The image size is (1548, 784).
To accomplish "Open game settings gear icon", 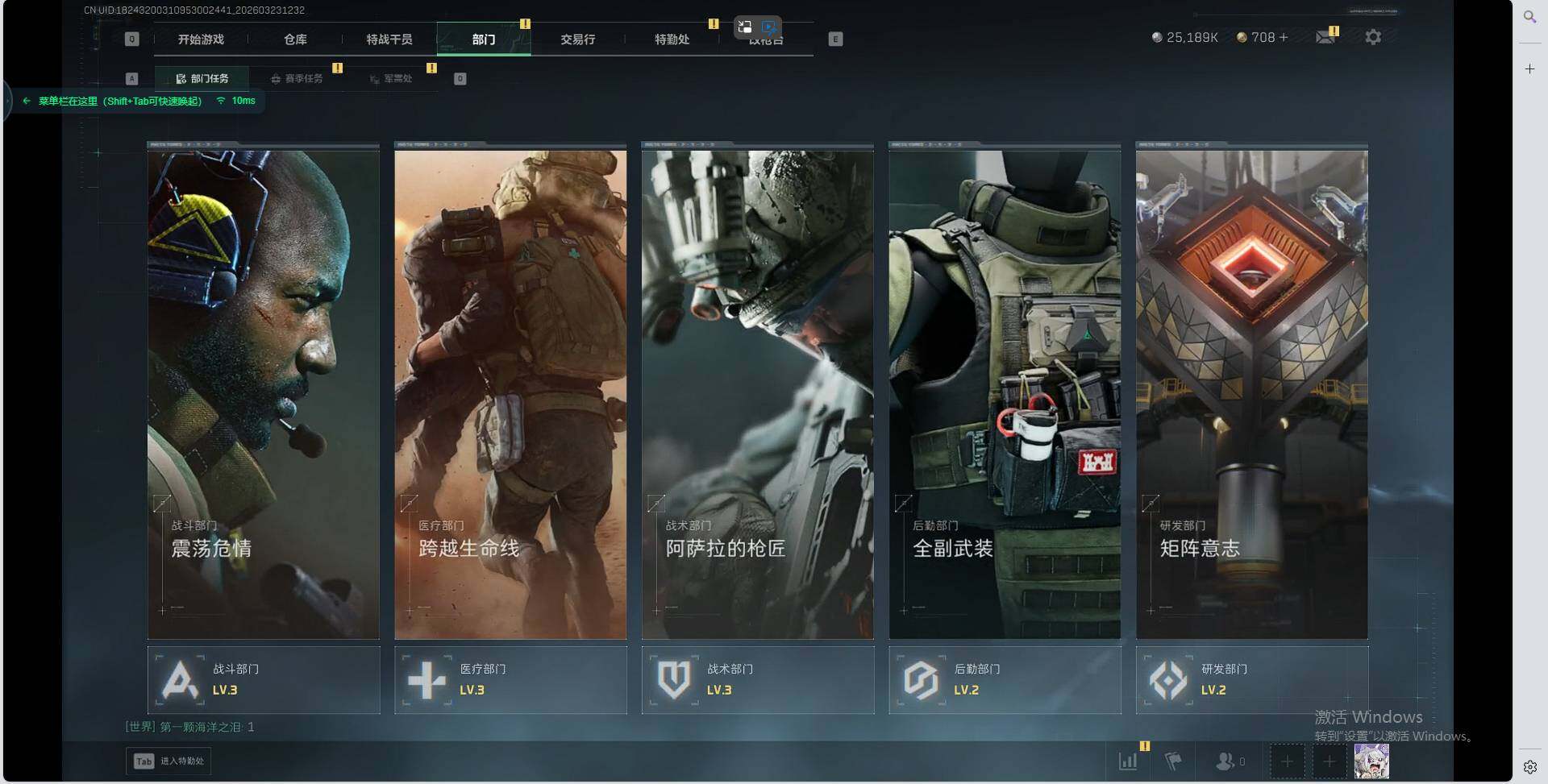I will pyautogui.click(x=1373, y=37).
